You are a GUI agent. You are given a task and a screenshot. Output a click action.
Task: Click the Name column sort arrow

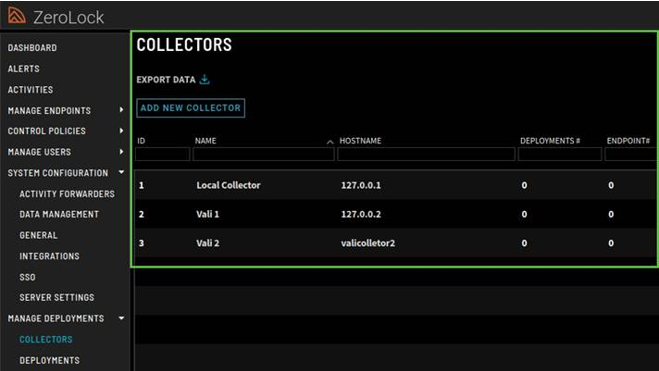[330, 142]
